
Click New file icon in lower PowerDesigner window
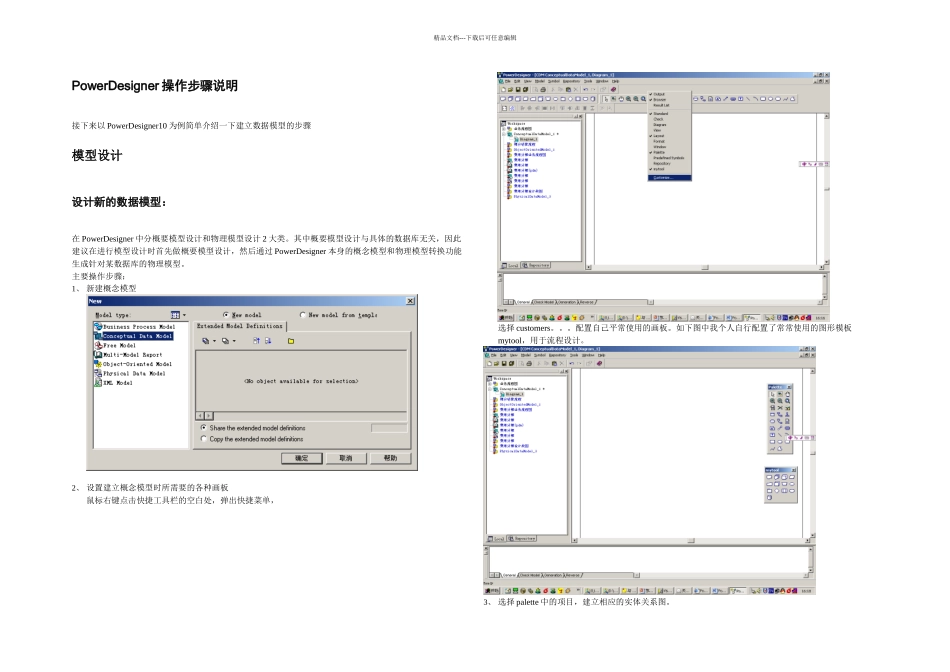[490, 364]
